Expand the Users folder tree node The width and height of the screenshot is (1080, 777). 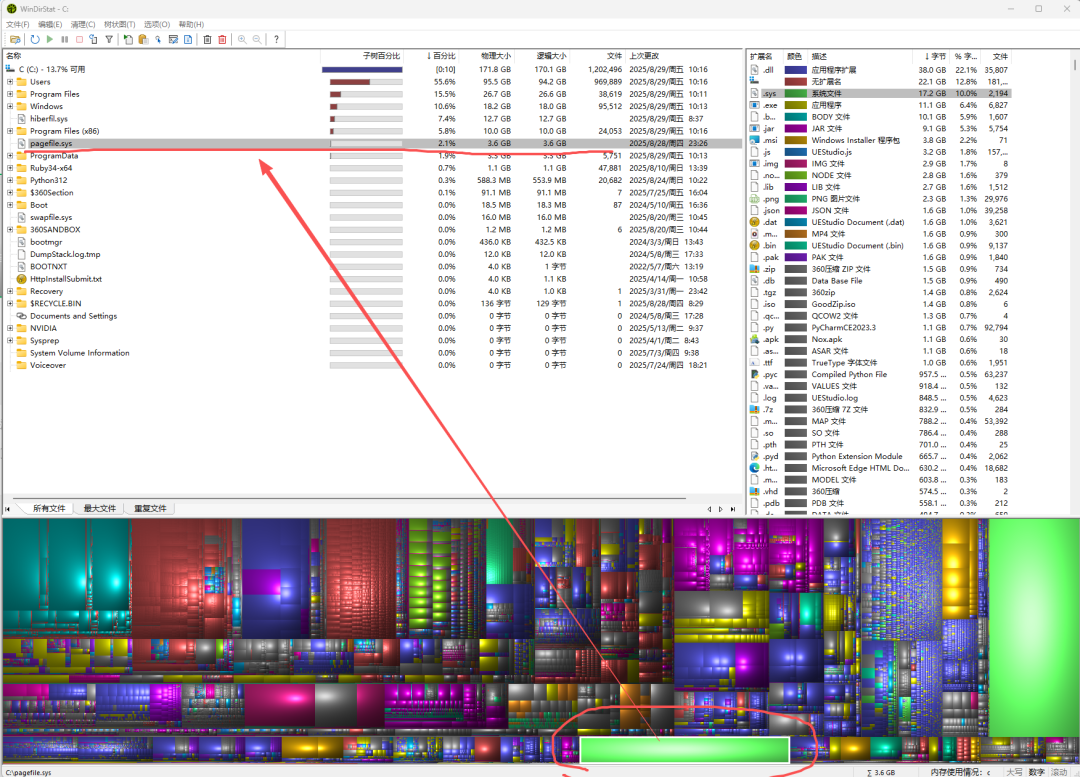click(x=10, y=82)
